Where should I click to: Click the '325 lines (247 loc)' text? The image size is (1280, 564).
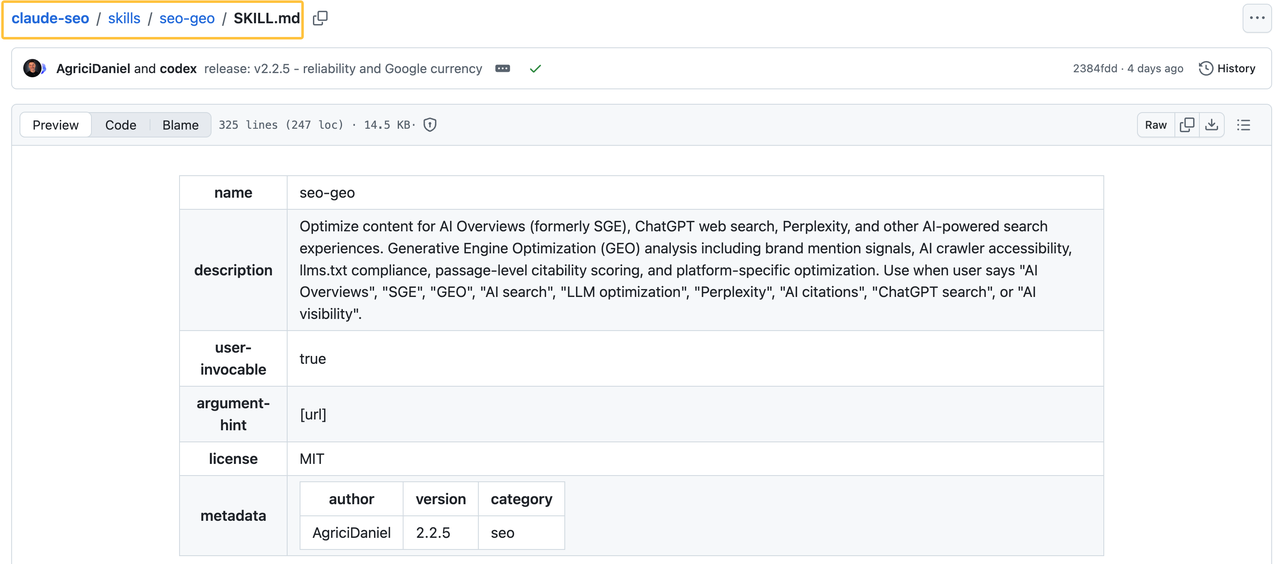click(280, 125)
